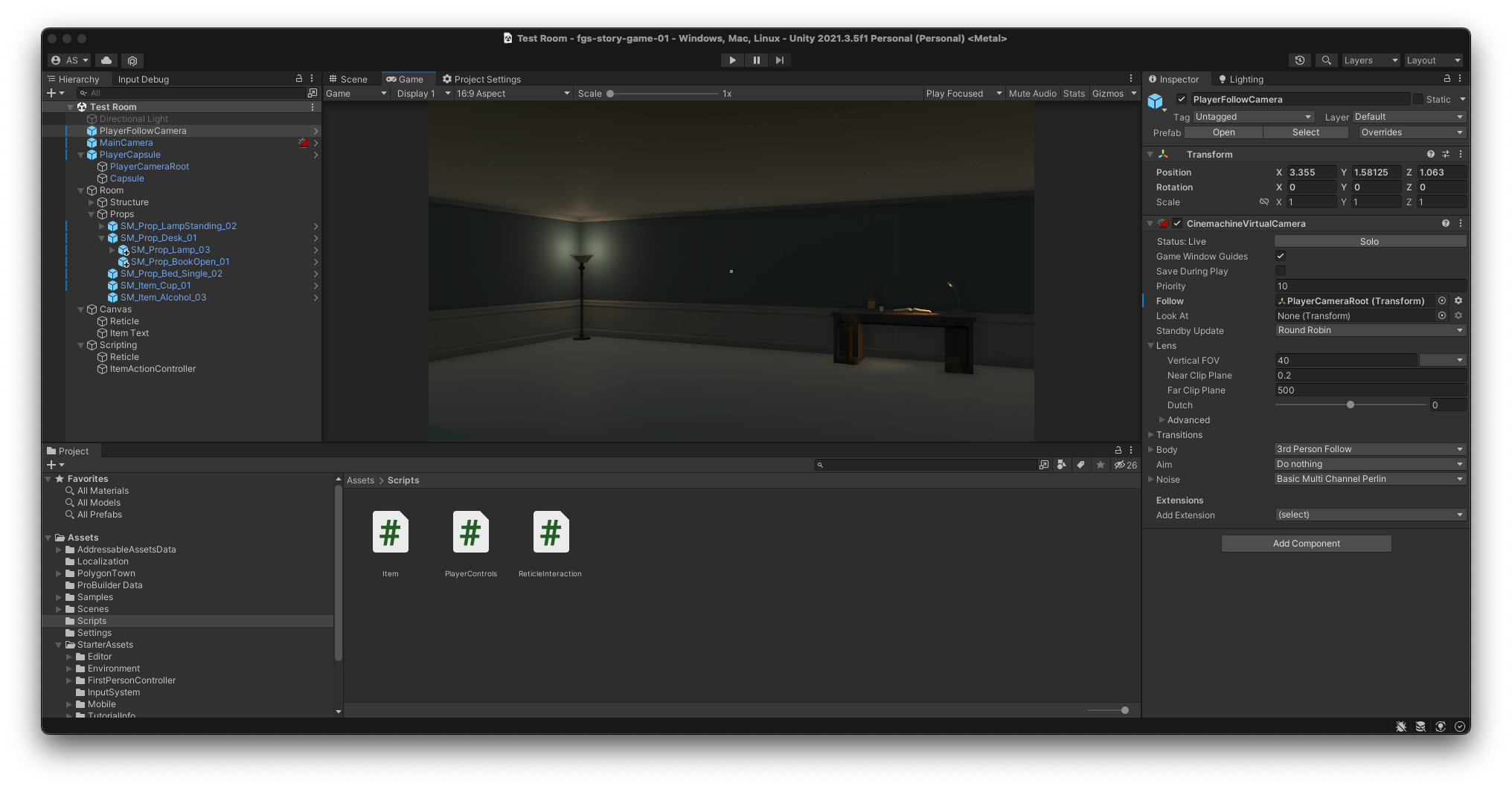Click the Hierarchy search-by-type picker icon

pos(313,93)
